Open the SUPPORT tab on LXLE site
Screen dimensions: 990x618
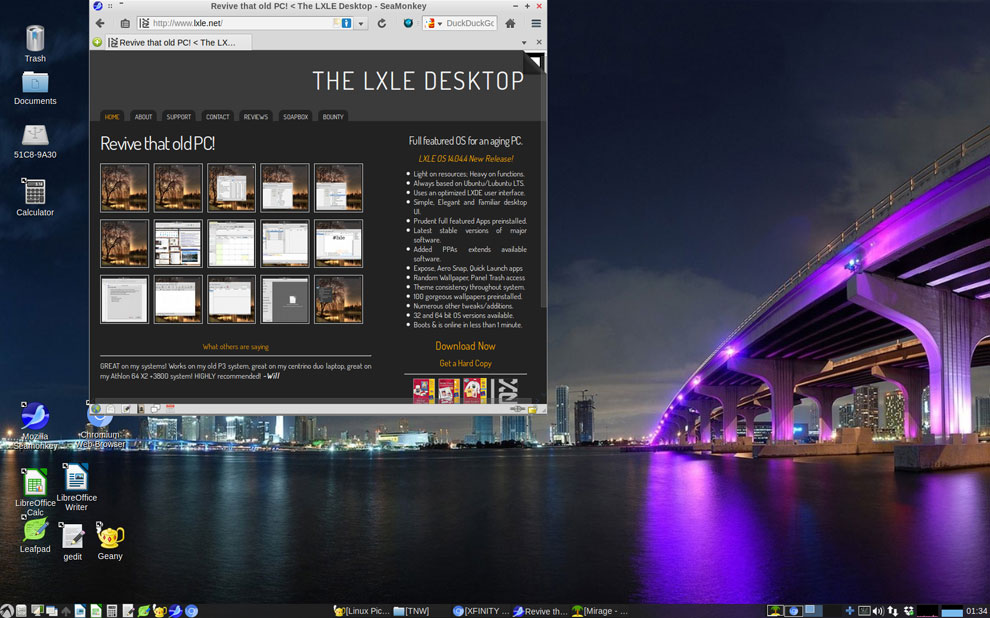click(x=179, y=117)
